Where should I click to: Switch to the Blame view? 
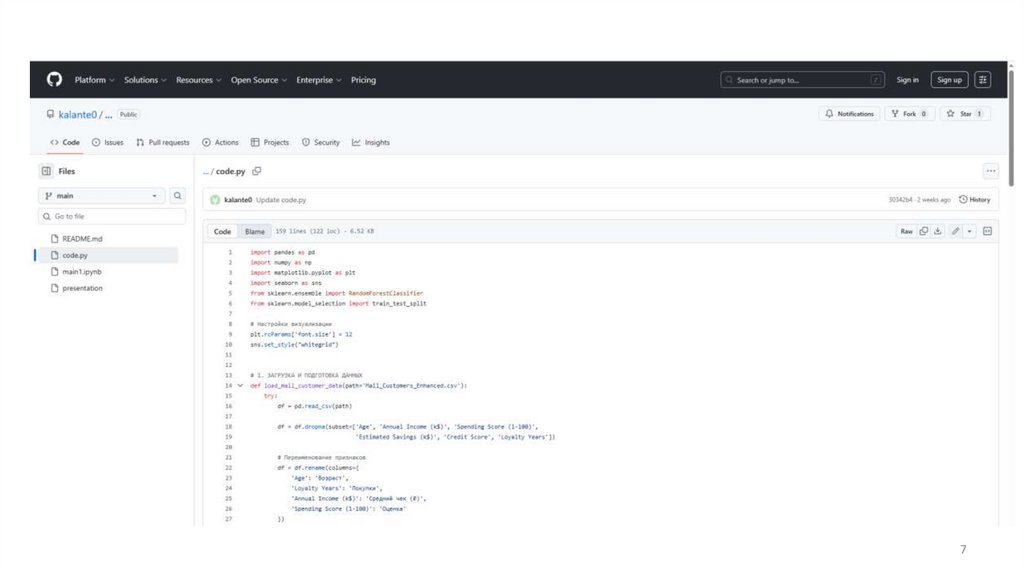[x=255, y=231]
